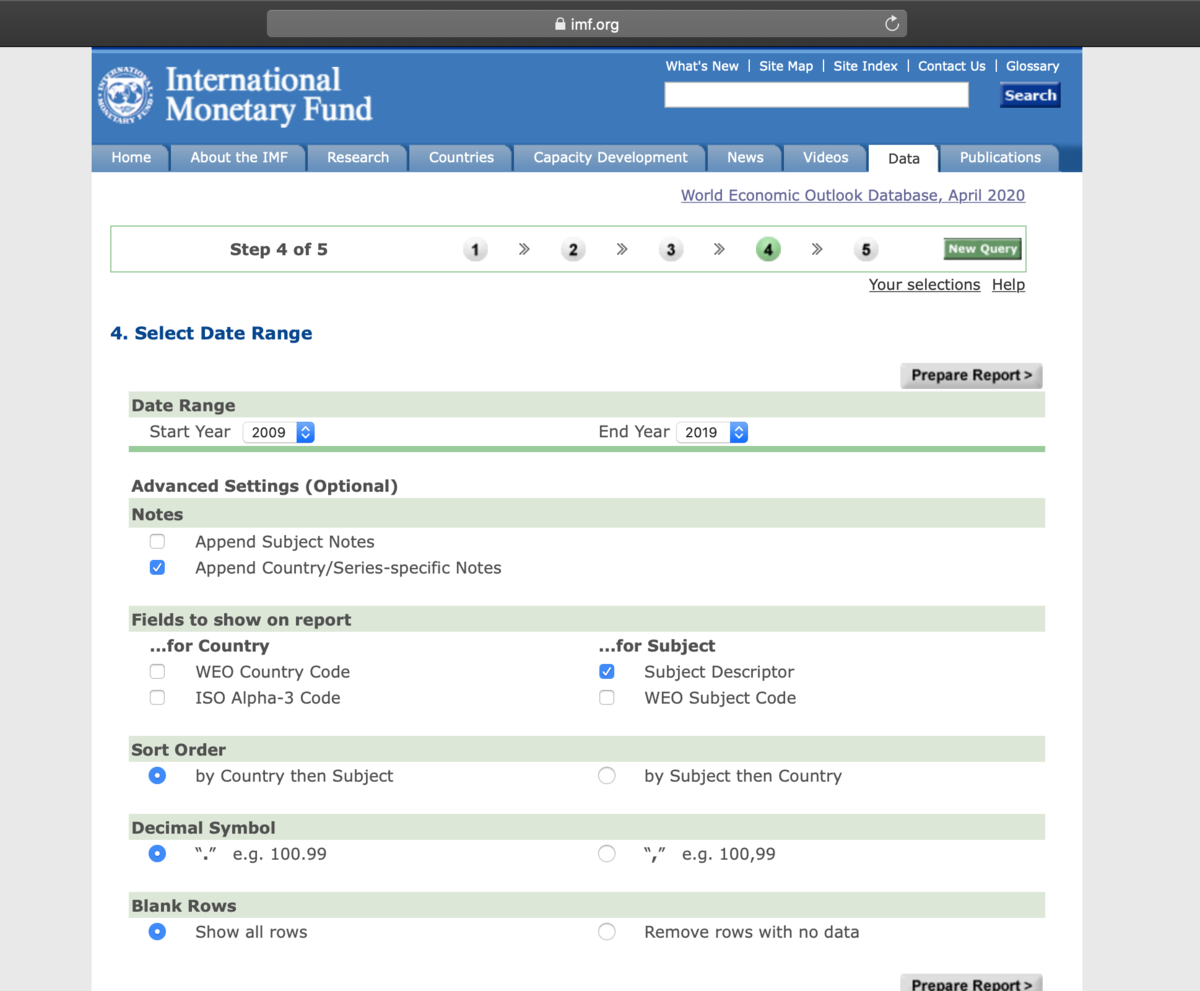Open the Publications tab
The width and height of the screenshot is (1200, 991).
click(1000, 158)
